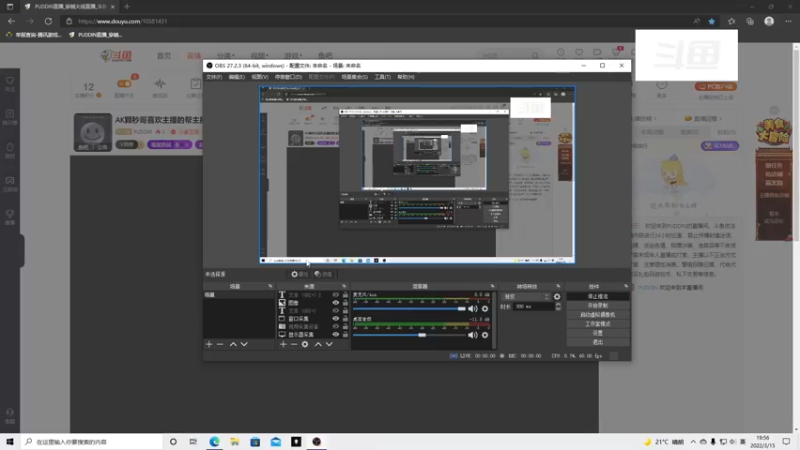
Task: Open Douyu history clock icon
Action: [x=561, y=52]
